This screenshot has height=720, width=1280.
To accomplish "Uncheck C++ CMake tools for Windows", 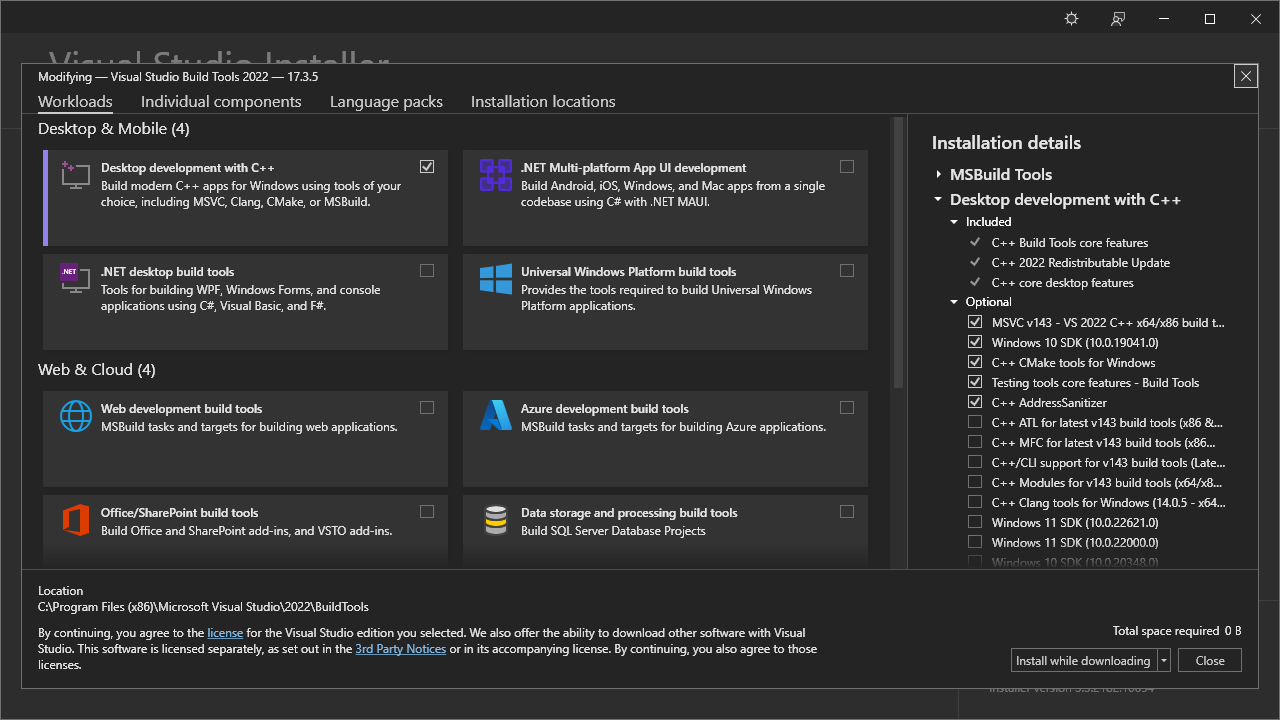I will [x=975, y=362].
